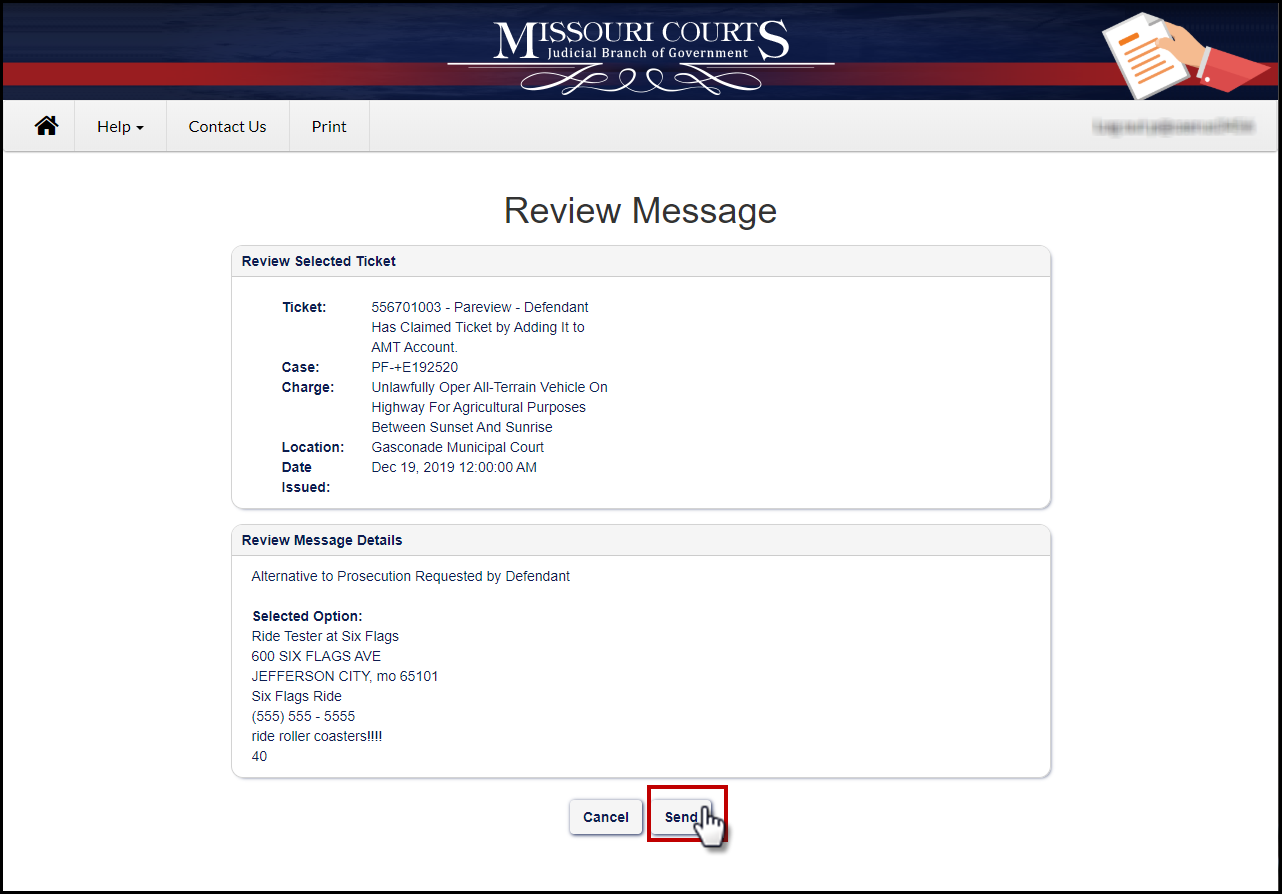This screenshot has width=1282, height=894.
Task: Click the 'Location:' field label
Action: pos(313,447)
